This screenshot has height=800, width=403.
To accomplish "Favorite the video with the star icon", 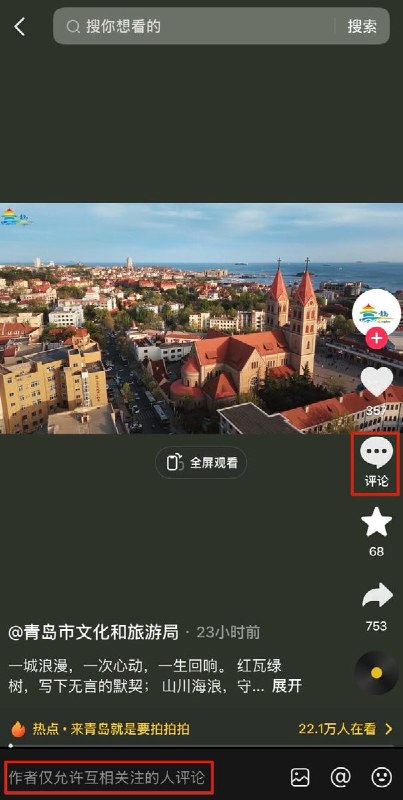I will tap(376, 522).
